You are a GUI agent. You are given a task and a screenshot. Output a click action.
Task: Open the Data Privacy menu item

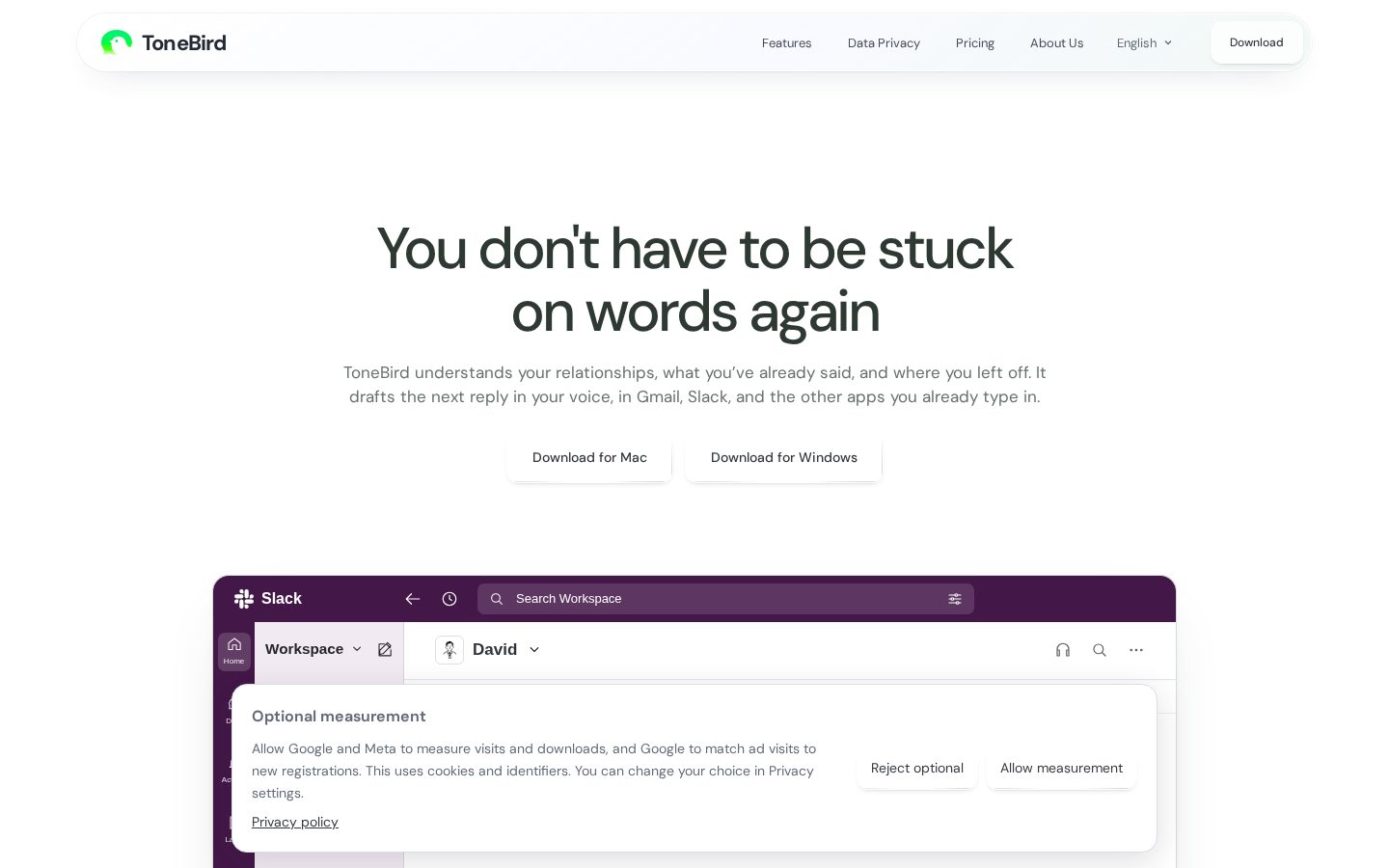coord(884,43)
